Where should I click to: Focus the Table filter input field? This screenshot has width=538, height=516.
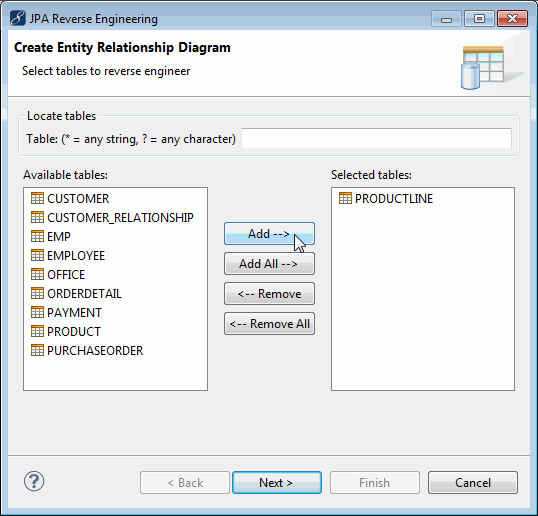[376, 139]
